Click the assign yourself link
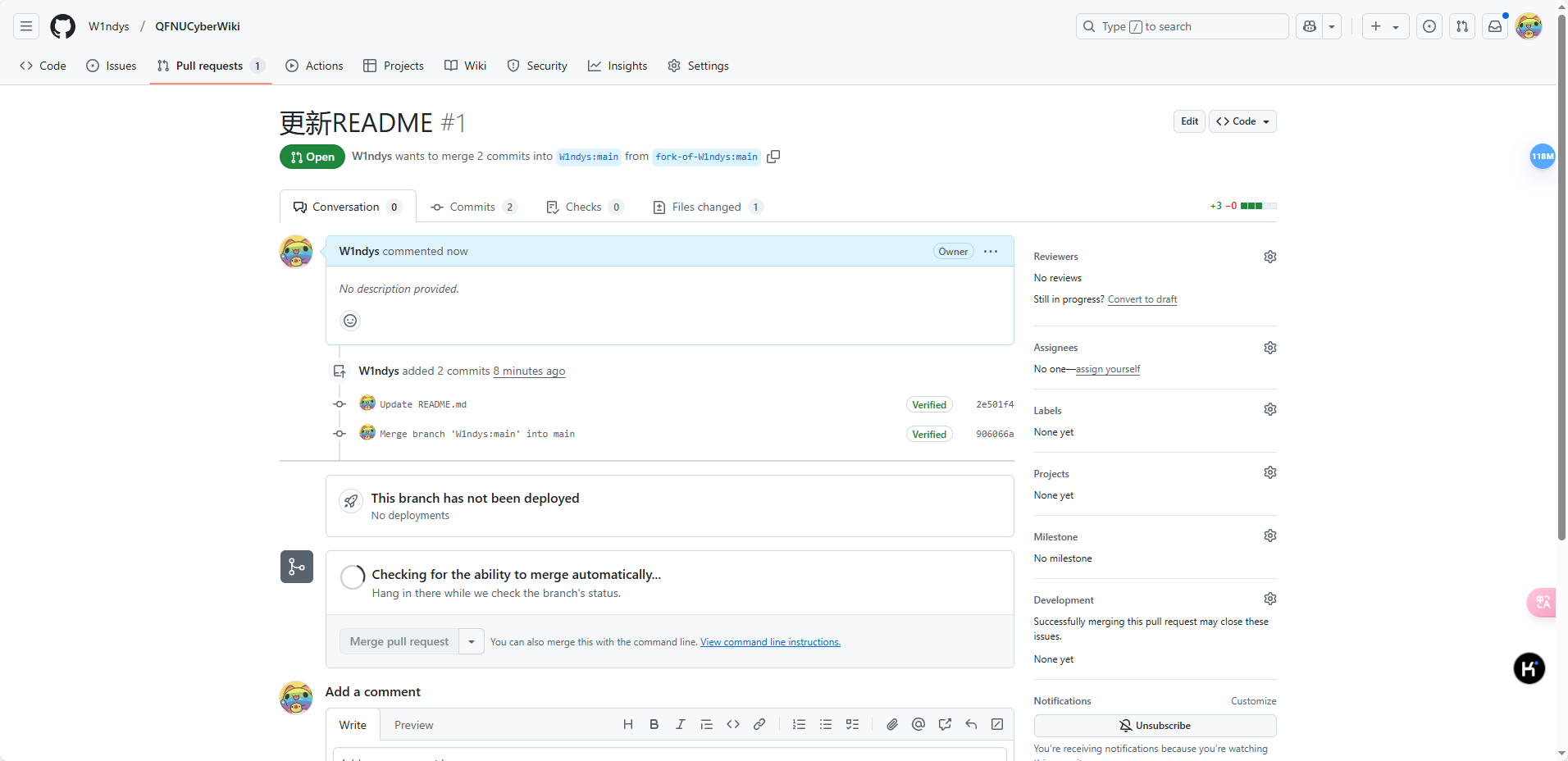The image size is (1568, 761). tap(1108, 369)
